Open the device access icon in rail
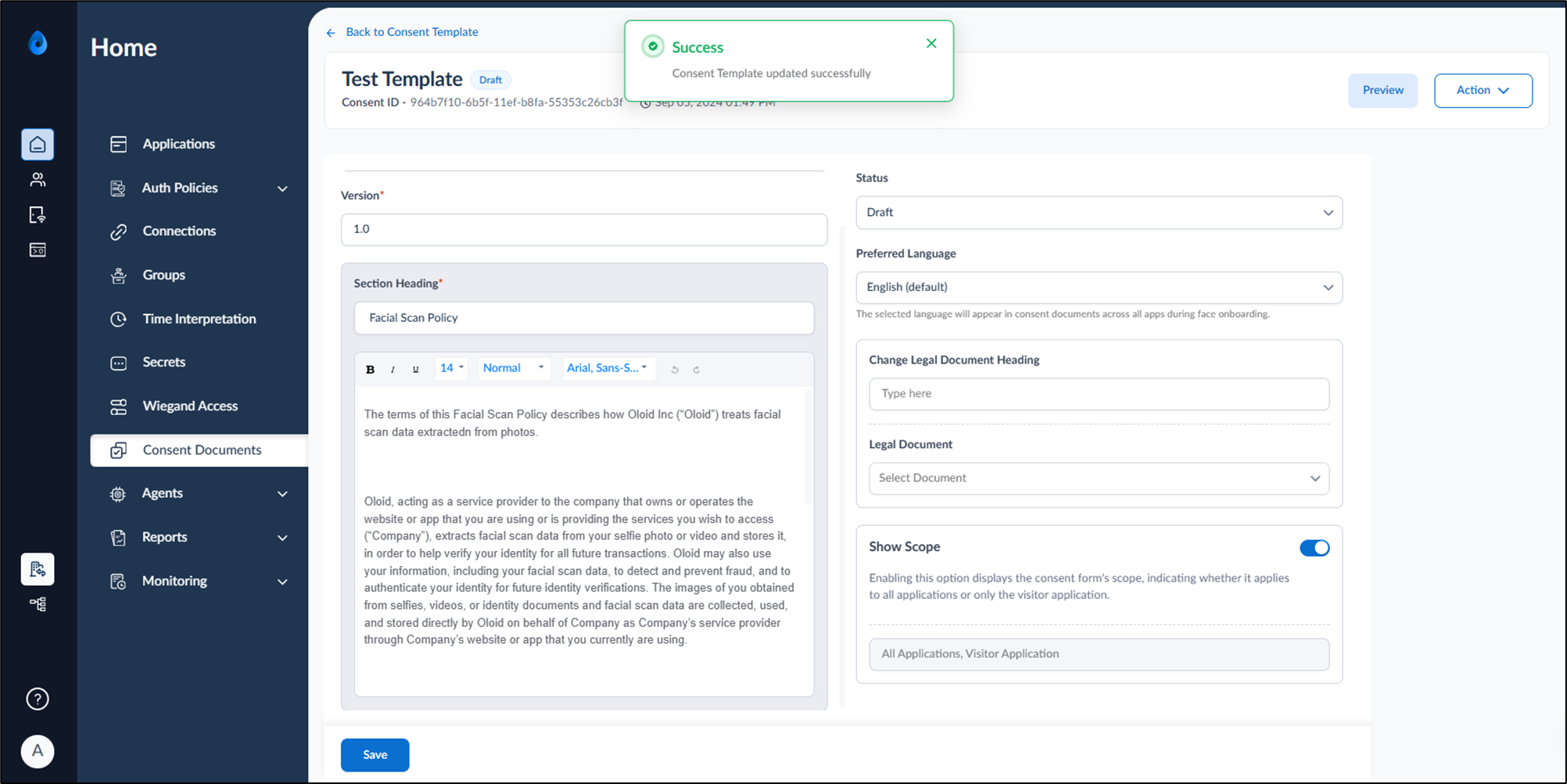1567x784 pixels. click(x=38, y=215)
